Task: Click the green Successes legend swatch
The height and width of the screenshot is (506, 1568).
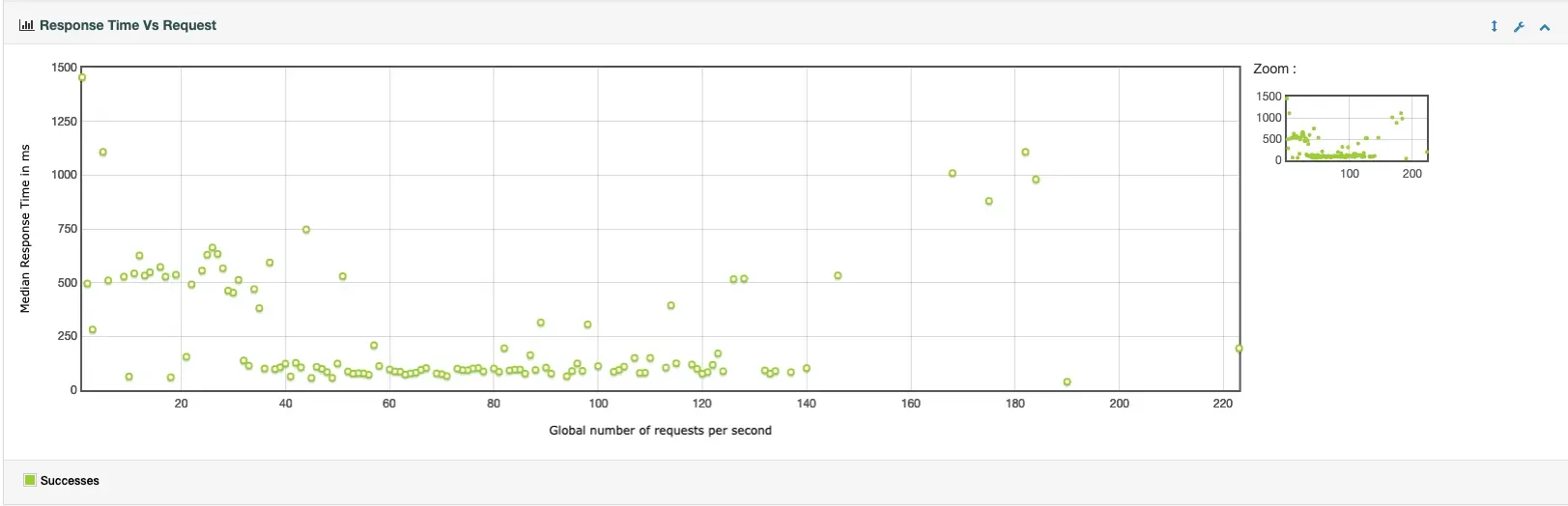Action: coord(30,480)
